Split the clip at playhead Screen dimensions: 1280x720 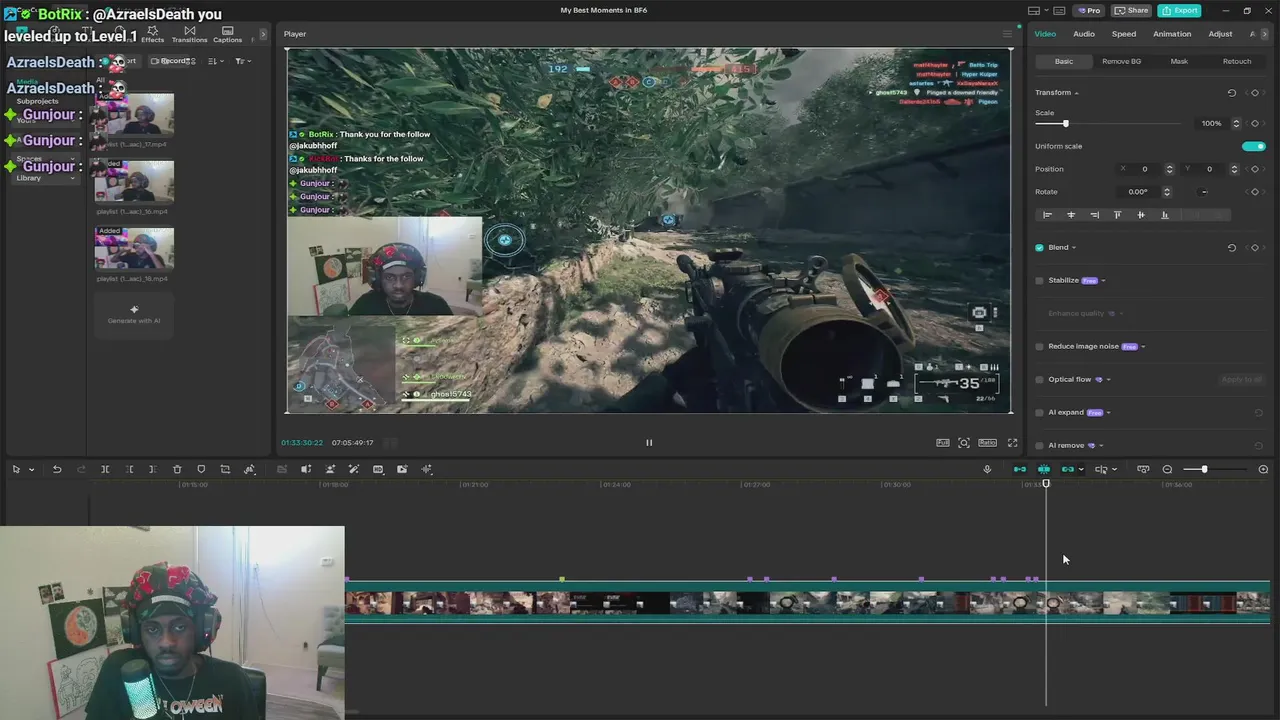105,469
